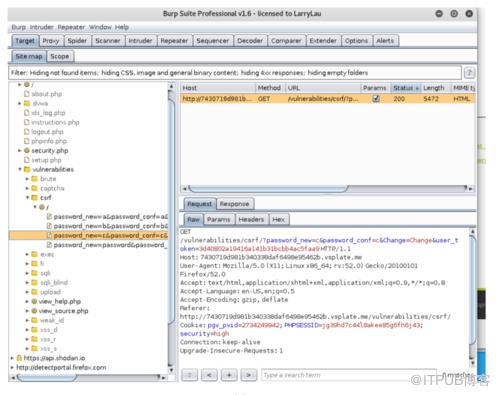Switch to the Repeater tool tab

(x=174, y=41)
